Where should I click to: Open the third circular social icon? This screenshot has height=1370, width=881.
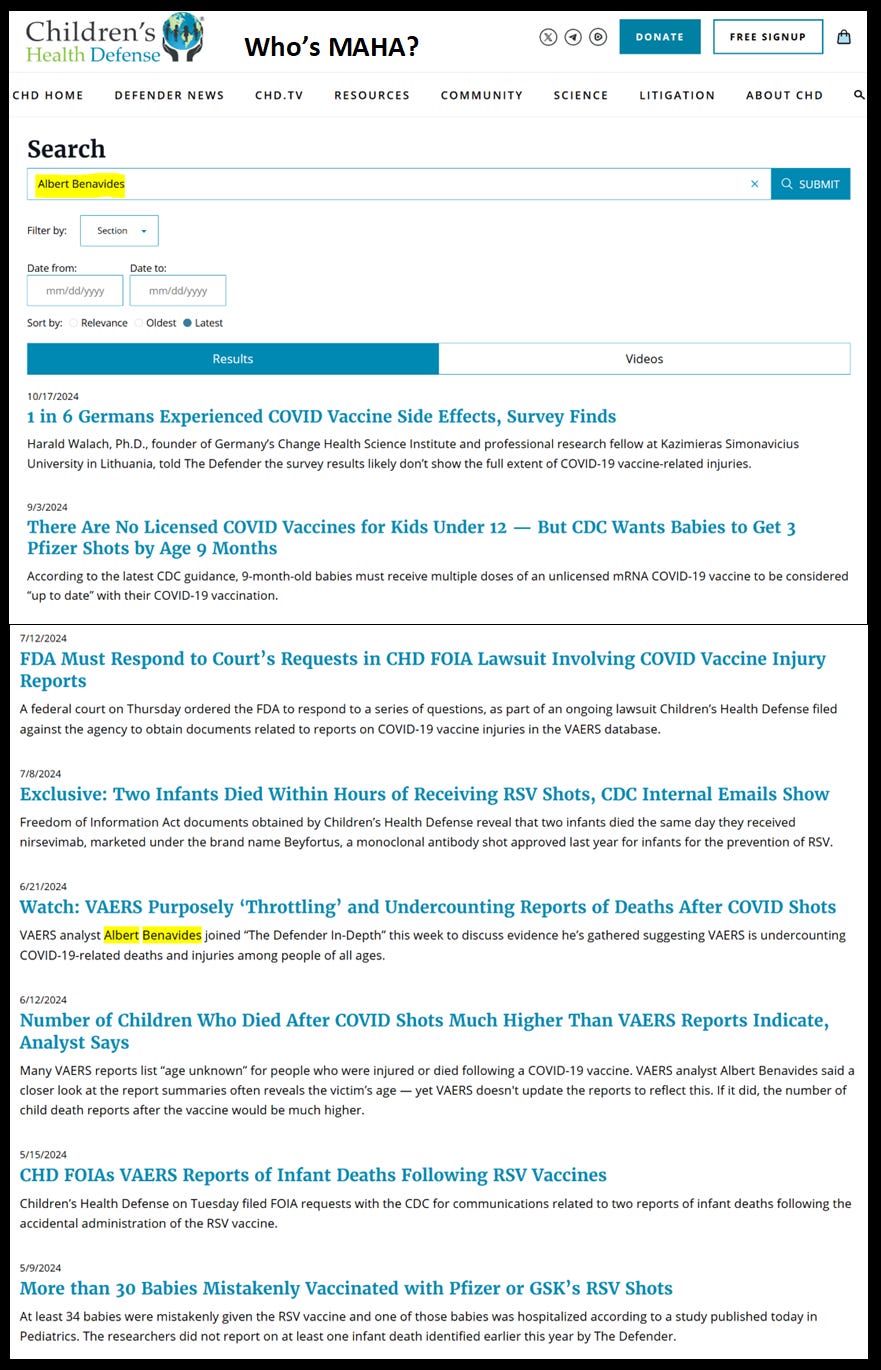598,37
